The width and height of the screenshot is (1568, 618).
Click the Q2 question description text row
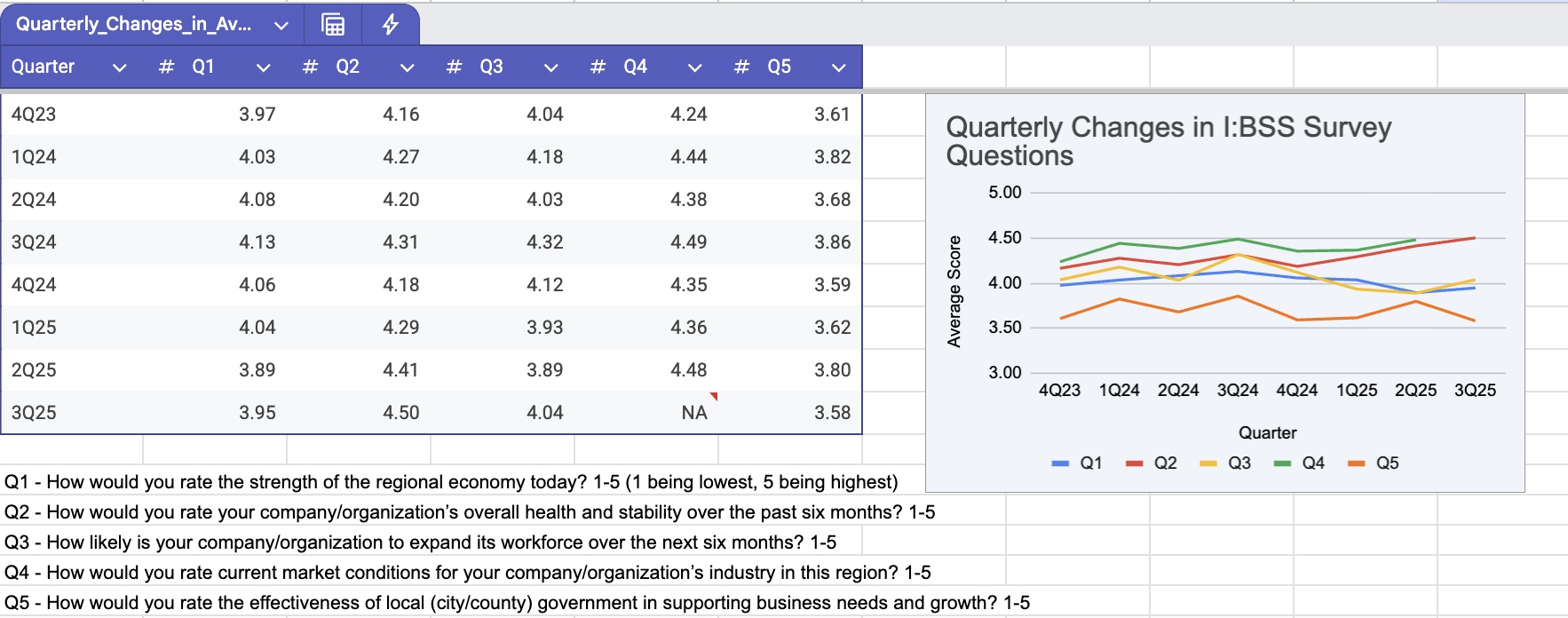click(469, 512)
